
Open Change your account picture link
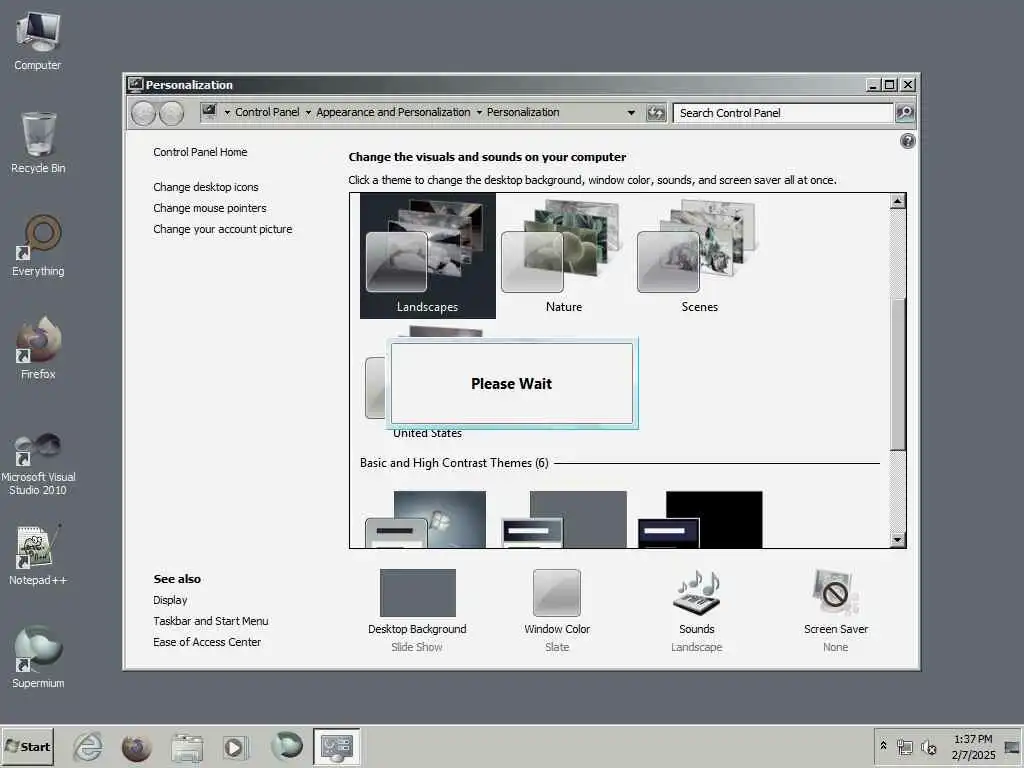[223, 229]
